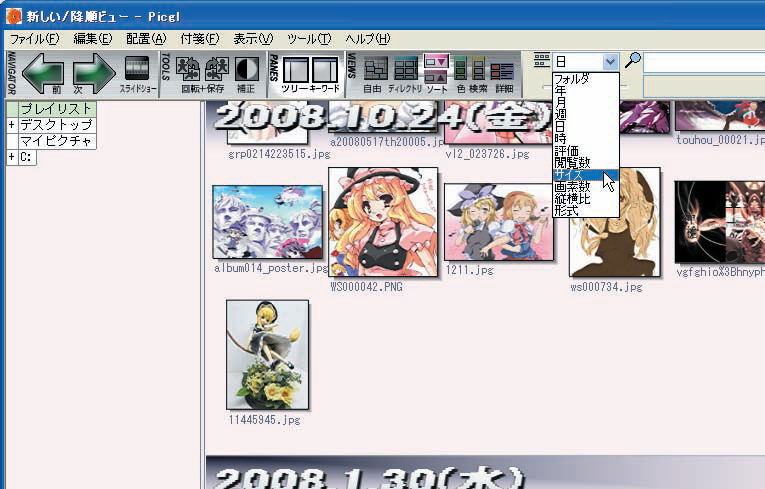
Task: Click the 2008.10.24(金) date header
Action: point(383,118)
